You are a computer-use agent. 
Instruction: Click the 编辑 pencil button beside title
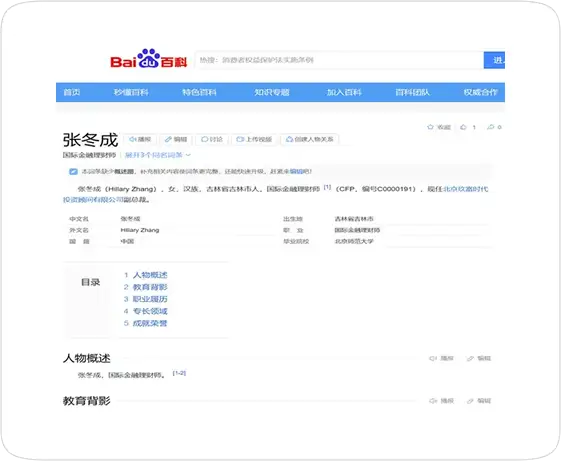click(x=176, y=139)
